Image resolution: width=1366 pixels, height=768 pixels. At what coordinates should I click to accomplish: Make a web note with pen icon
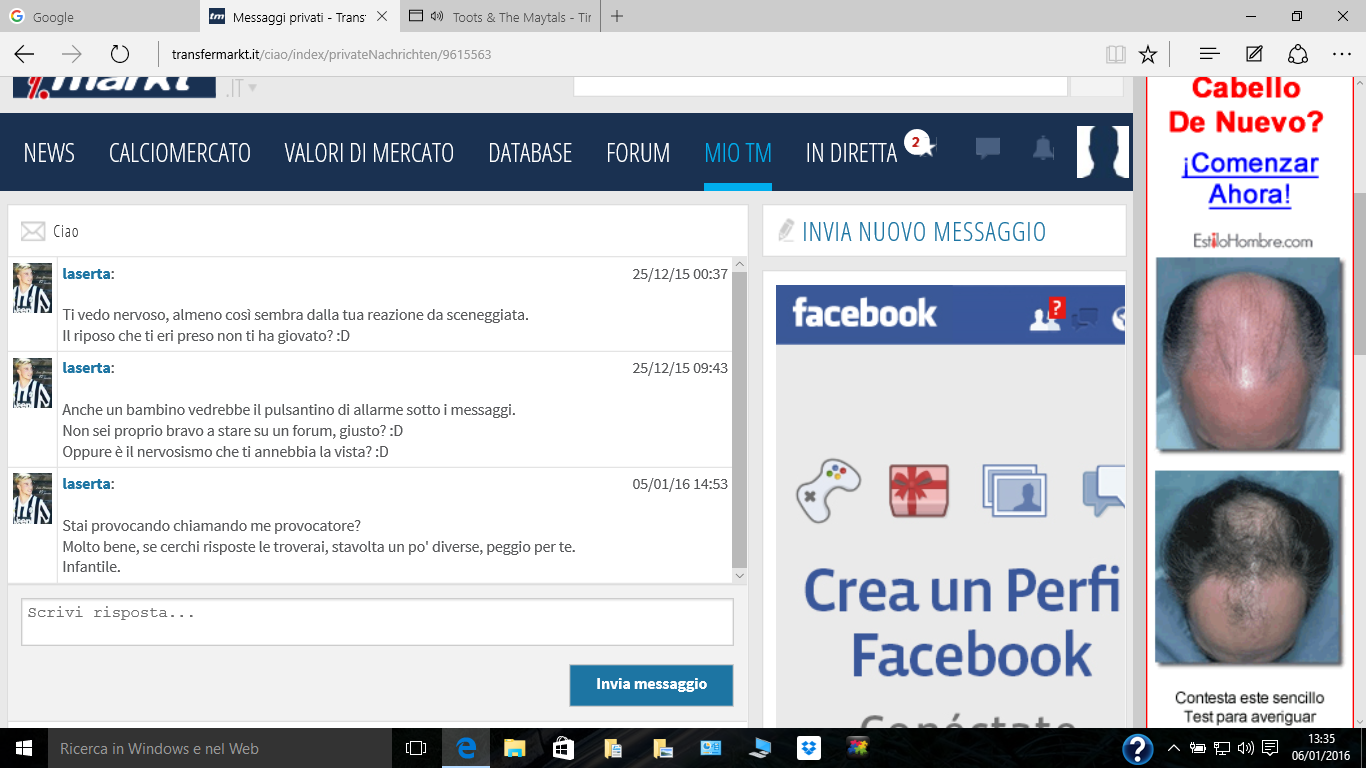point(1254,54)
